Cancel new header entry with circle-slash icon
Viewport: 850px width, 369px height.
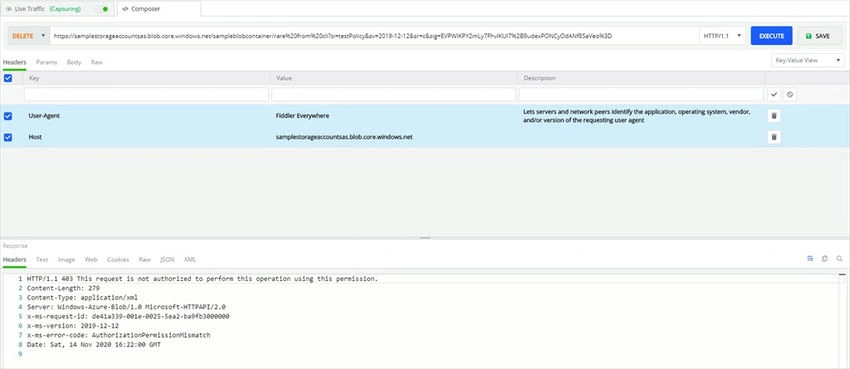[790, 94]
